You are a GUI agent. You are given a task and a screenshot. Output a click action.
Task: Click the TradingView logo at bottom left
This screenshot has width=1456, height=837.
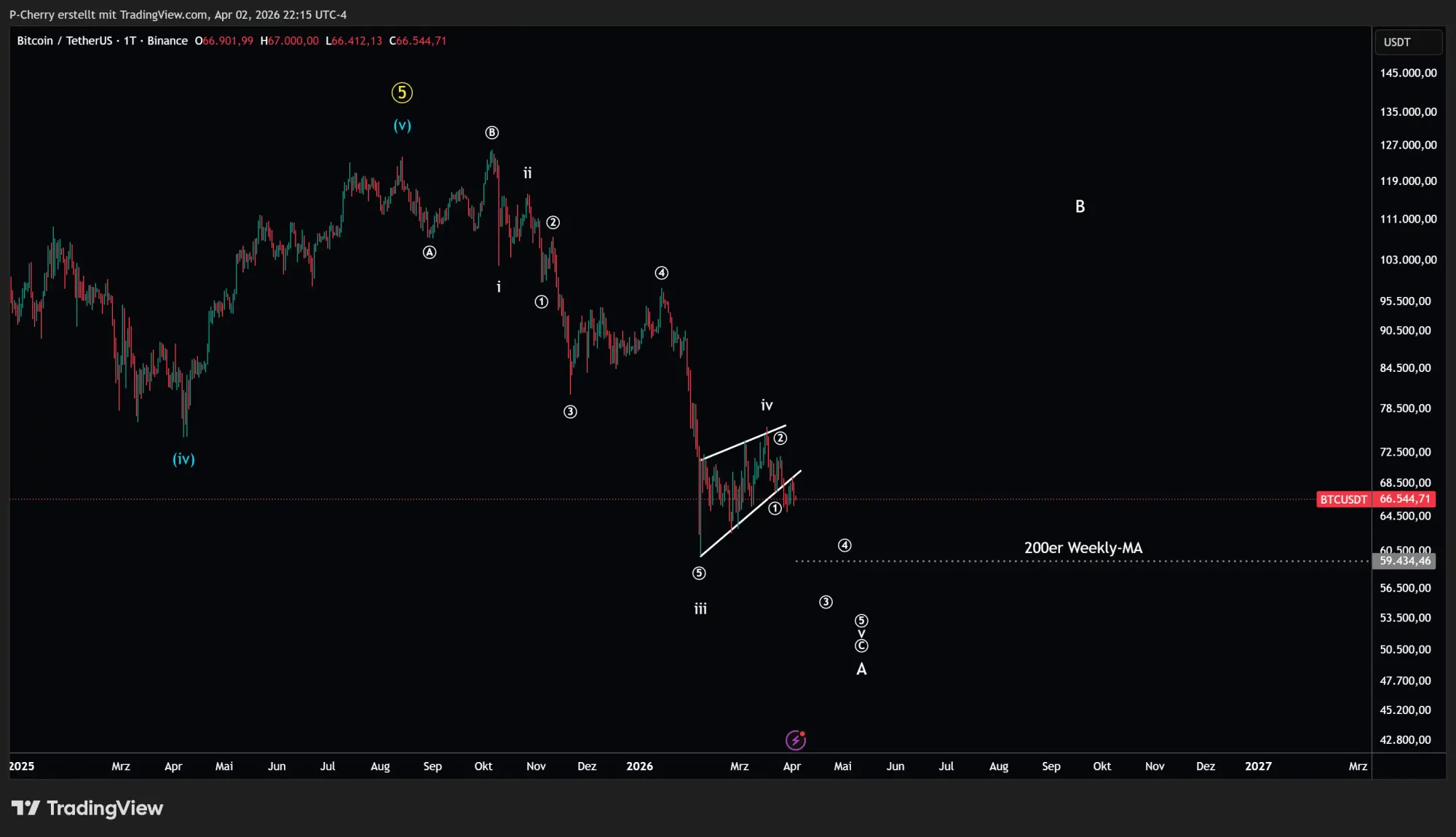click(89, 808)
